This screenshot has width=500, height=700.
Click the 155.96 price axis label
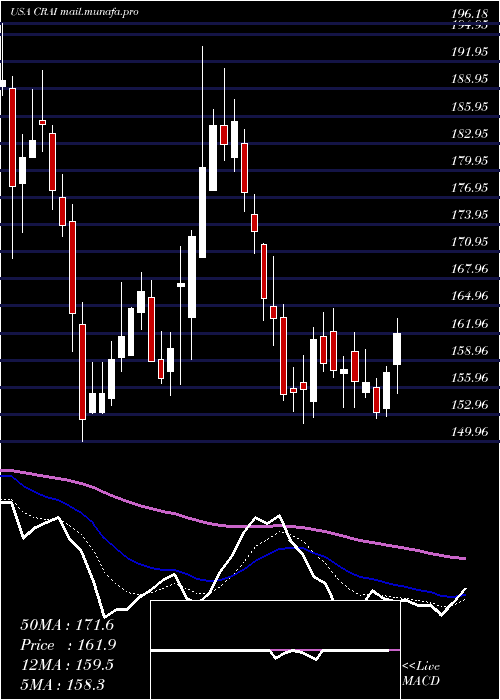coord(469,378)
